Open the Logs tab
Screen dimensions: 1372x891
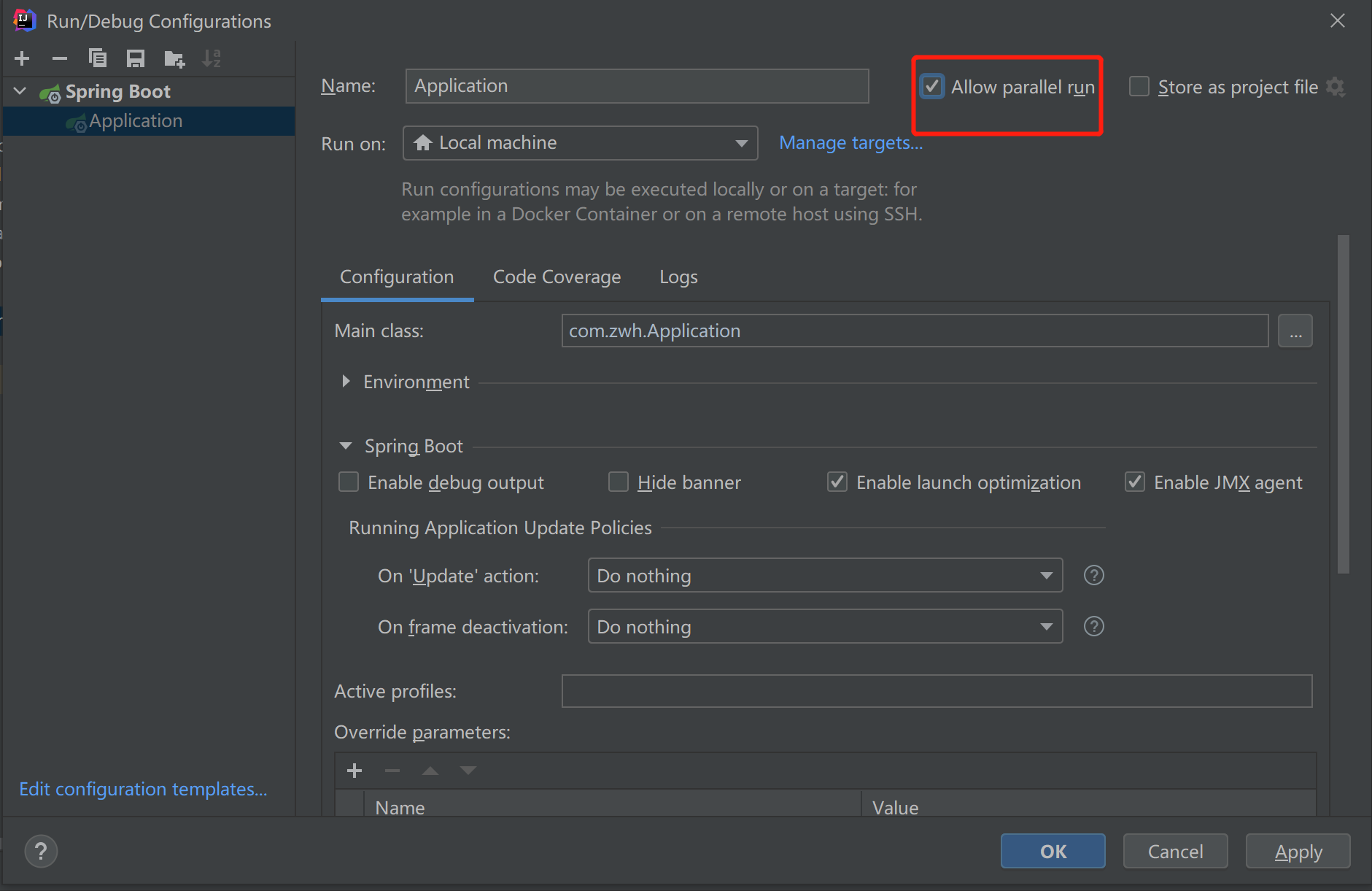pyautogui.click(x=678, y=277)
